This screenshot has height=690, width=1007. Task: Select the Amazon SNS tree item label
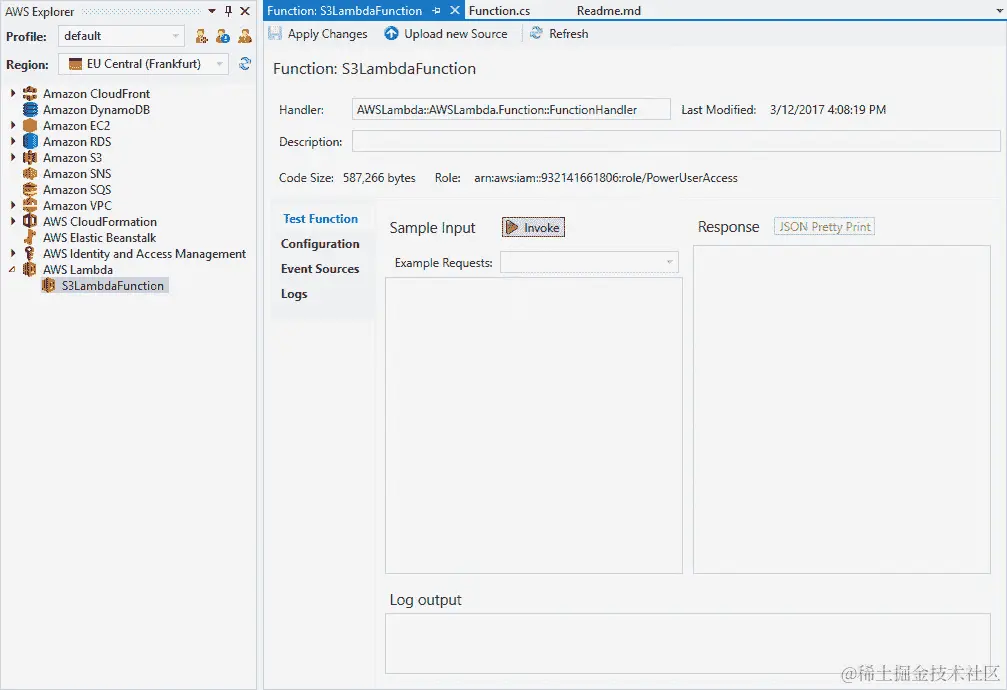click(77, 173)
